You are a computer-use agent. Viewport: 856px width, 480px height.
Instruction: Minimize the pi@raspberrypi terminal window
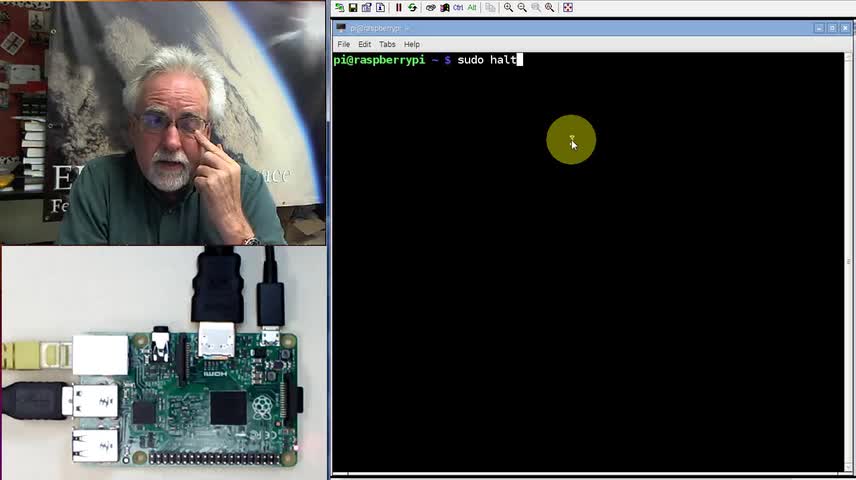(819, 28)
